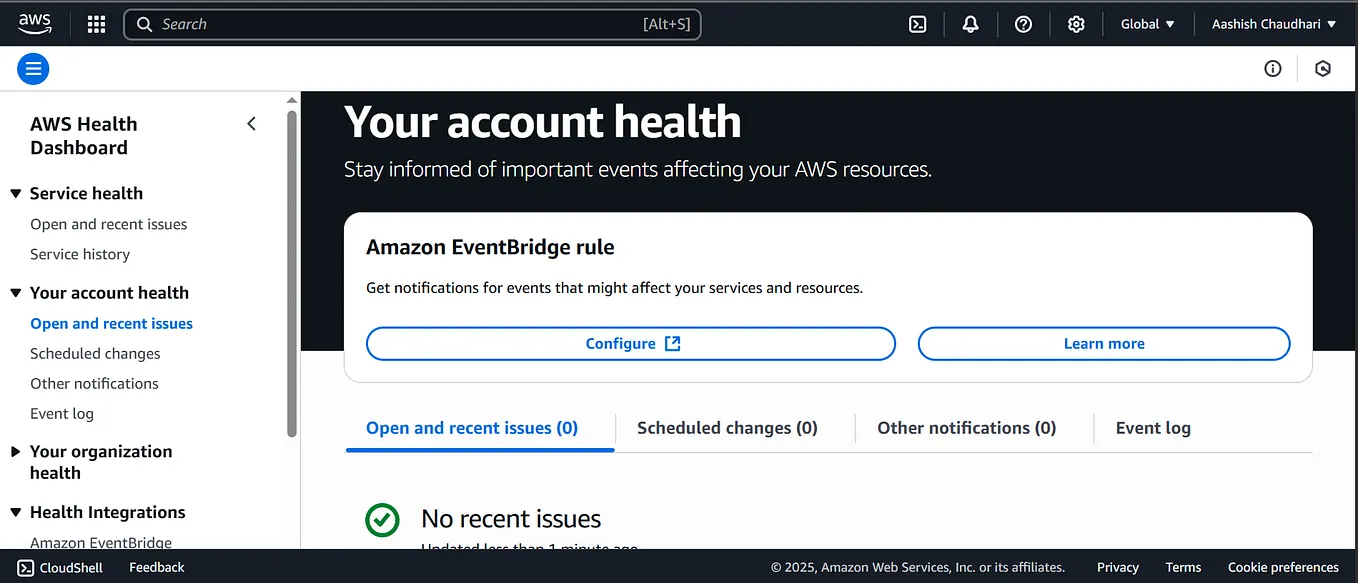
Task: Open the navigation hamburger menu
Action: [32, 68]
